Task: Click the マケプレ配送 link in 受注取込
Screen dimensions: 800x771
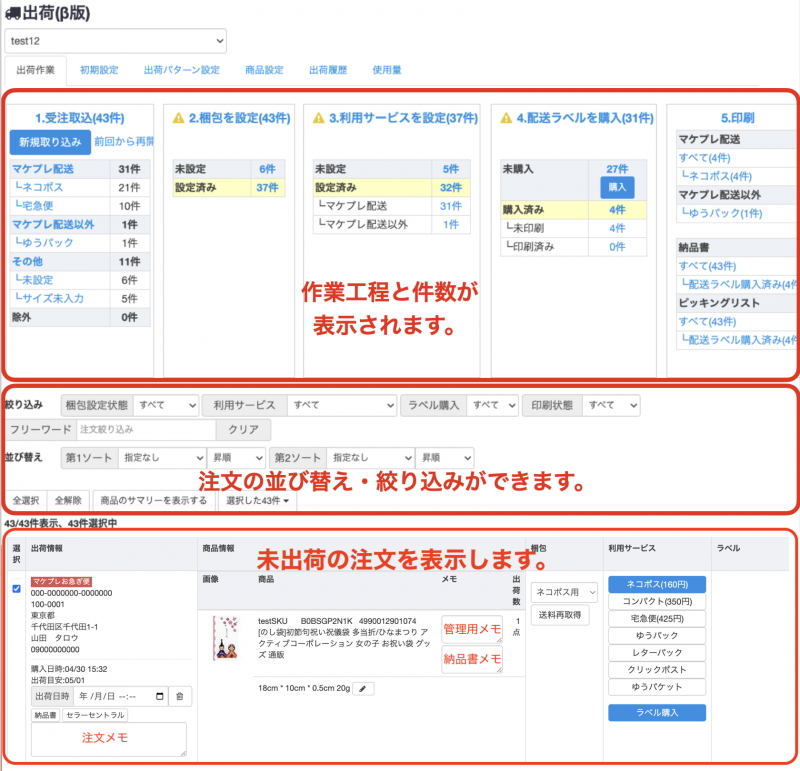Action: (x=43, y=169)
